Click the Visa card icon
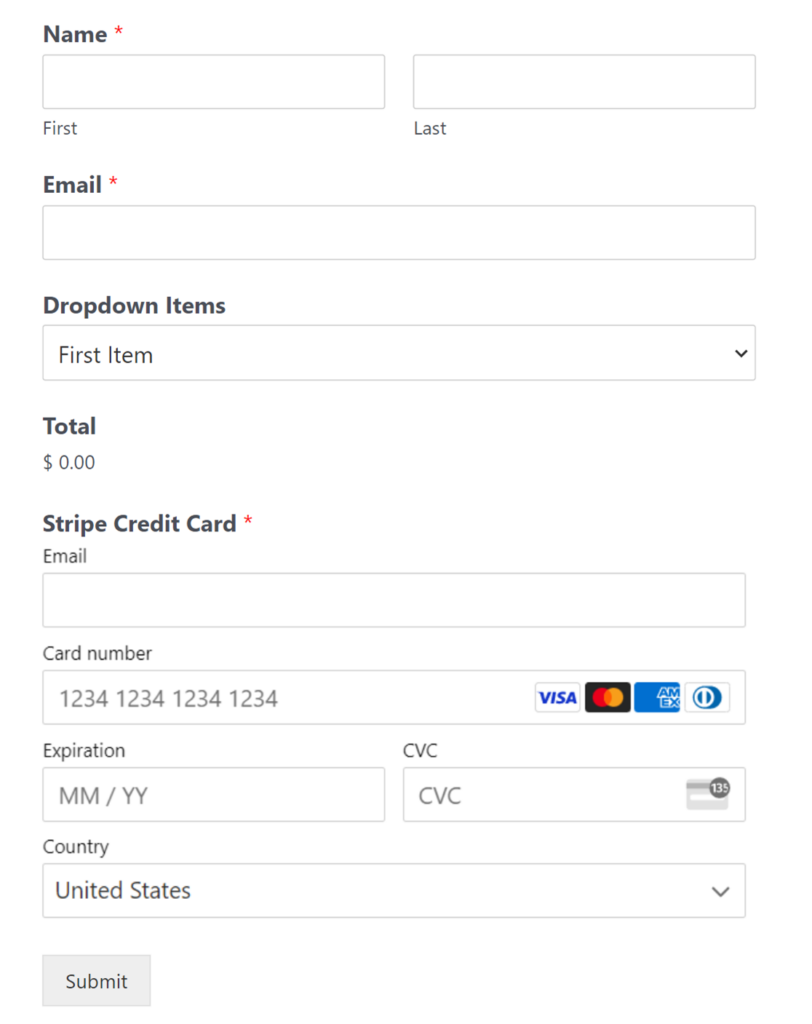 click(557, 697)
